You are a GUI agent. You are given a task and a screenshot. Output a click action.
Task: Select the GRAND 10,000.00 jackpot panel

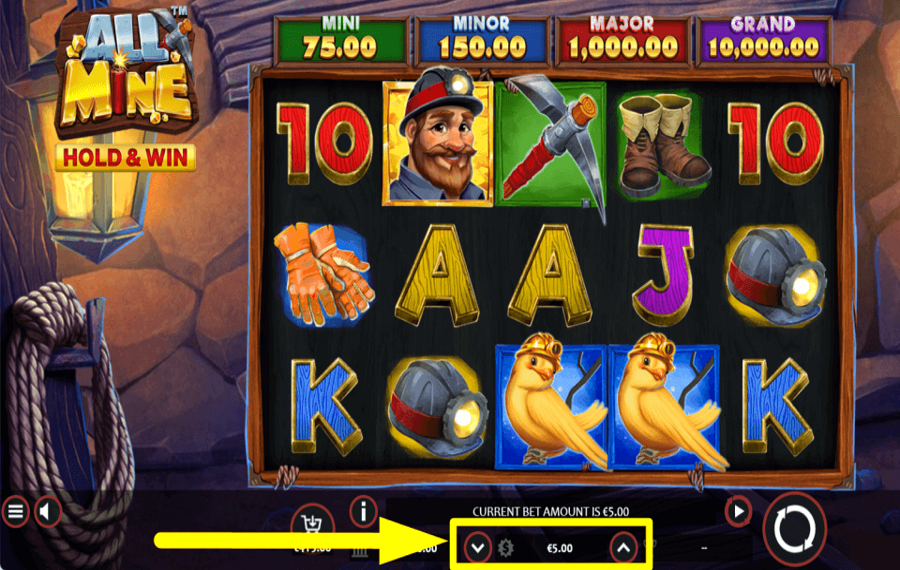pyautogui.click(x=763, y=40)
